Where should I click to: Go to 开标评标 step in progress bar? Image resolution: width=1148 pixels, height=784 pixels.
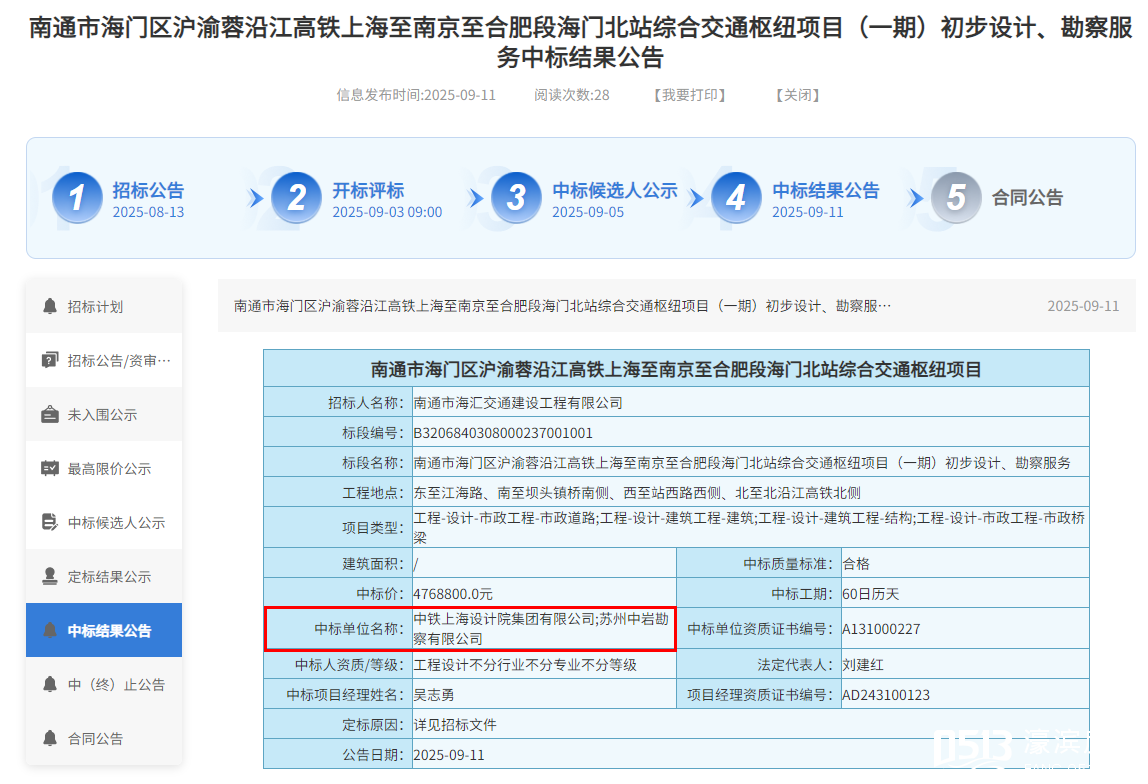click(x=368, y=191)
